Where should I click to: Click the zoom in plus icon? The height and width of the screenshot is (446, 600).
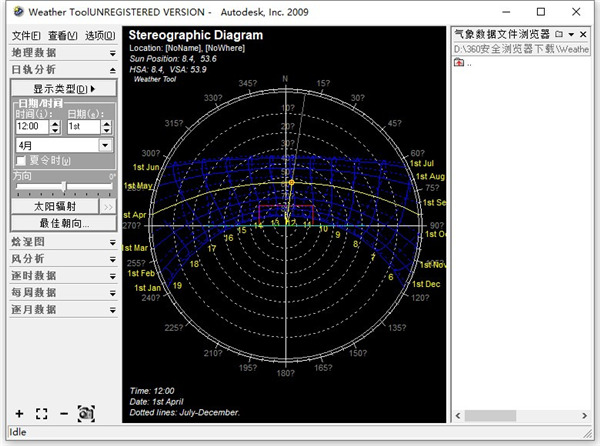point(19,413)
